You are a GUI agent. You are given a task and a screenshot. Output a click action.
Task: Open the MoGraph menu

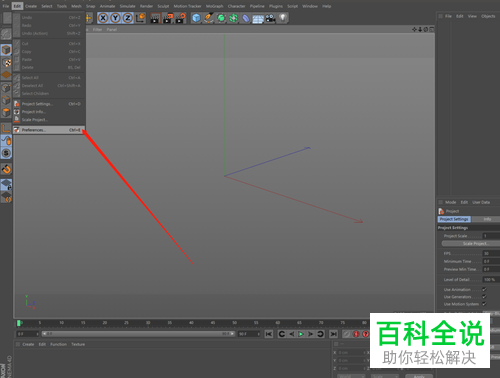[x=214, y=6]
